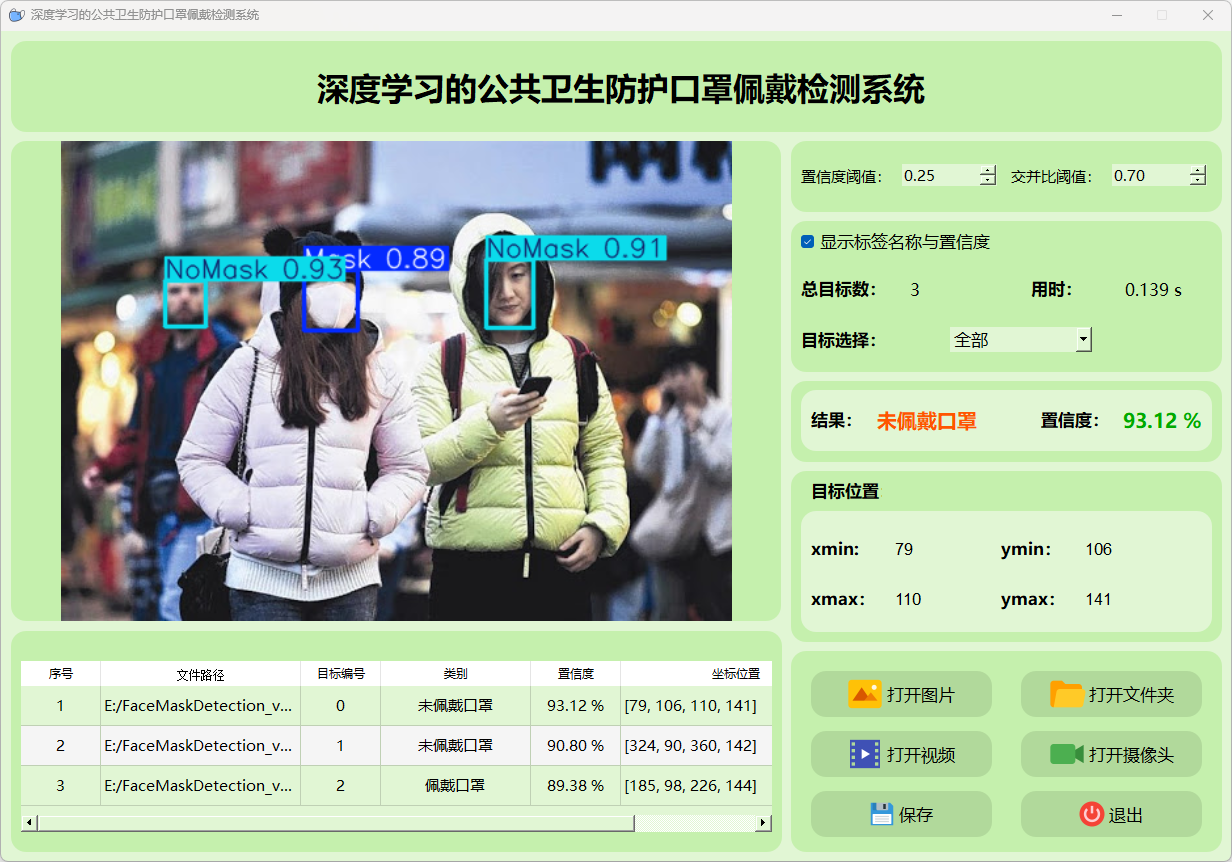Open the 目标选择 dropdown
This screenshot has height=862, width=1232.
(x=1083, y=340)
